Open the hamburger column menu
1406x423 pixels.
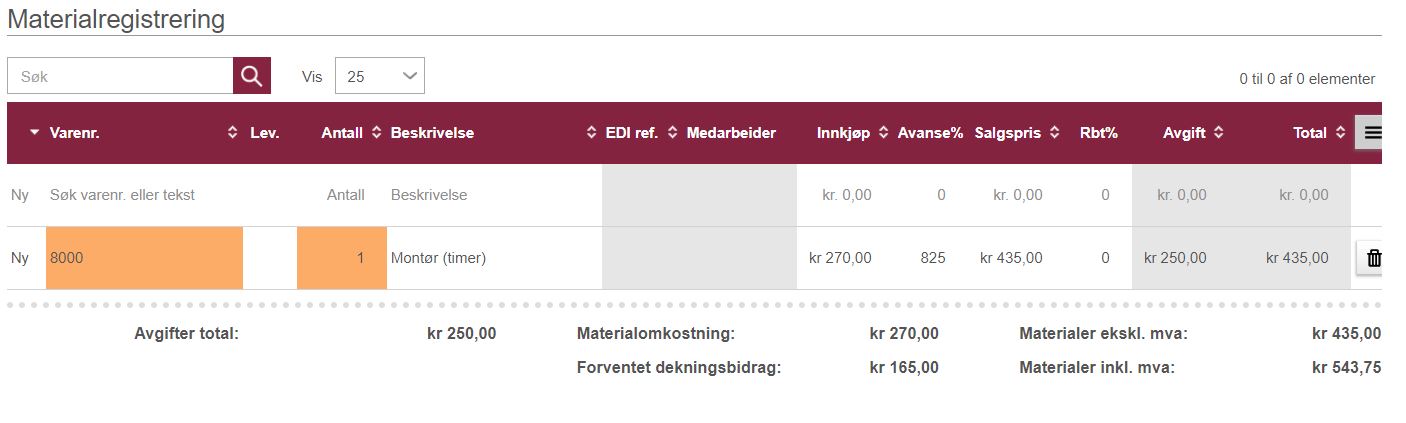tap(1372, 132)
